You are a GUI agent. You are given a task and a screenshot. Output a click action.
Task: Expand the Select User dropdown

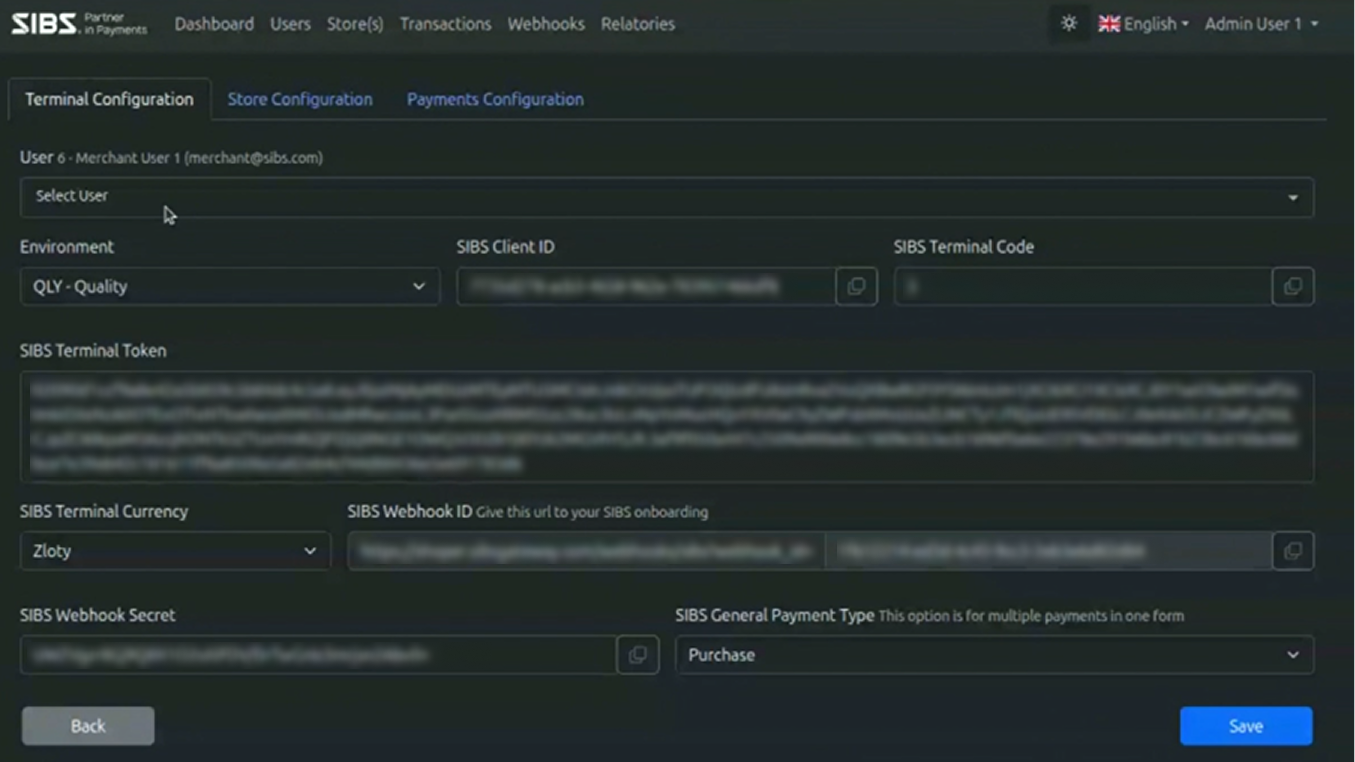[x=667, y=197]
